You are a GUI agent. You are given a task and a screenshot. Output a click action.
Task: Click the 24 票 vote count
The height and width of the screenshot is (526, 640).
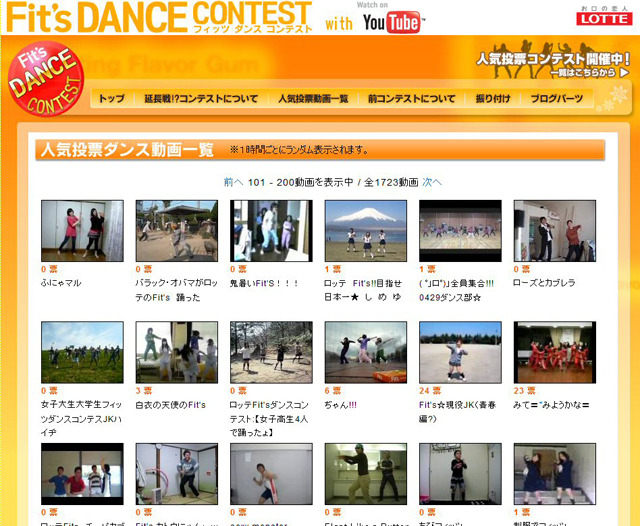coord(430,391)
